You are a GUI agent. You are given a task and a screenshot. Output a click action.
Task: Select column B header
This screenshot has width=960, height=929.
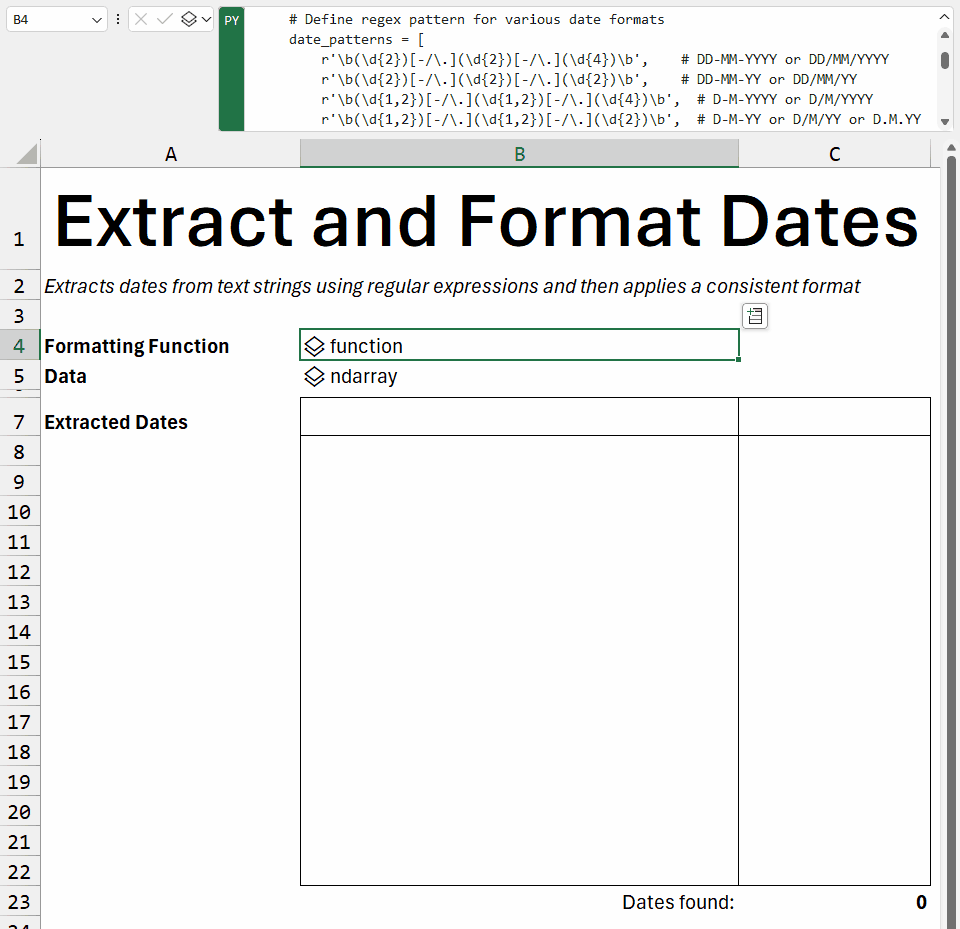[519, 153]
